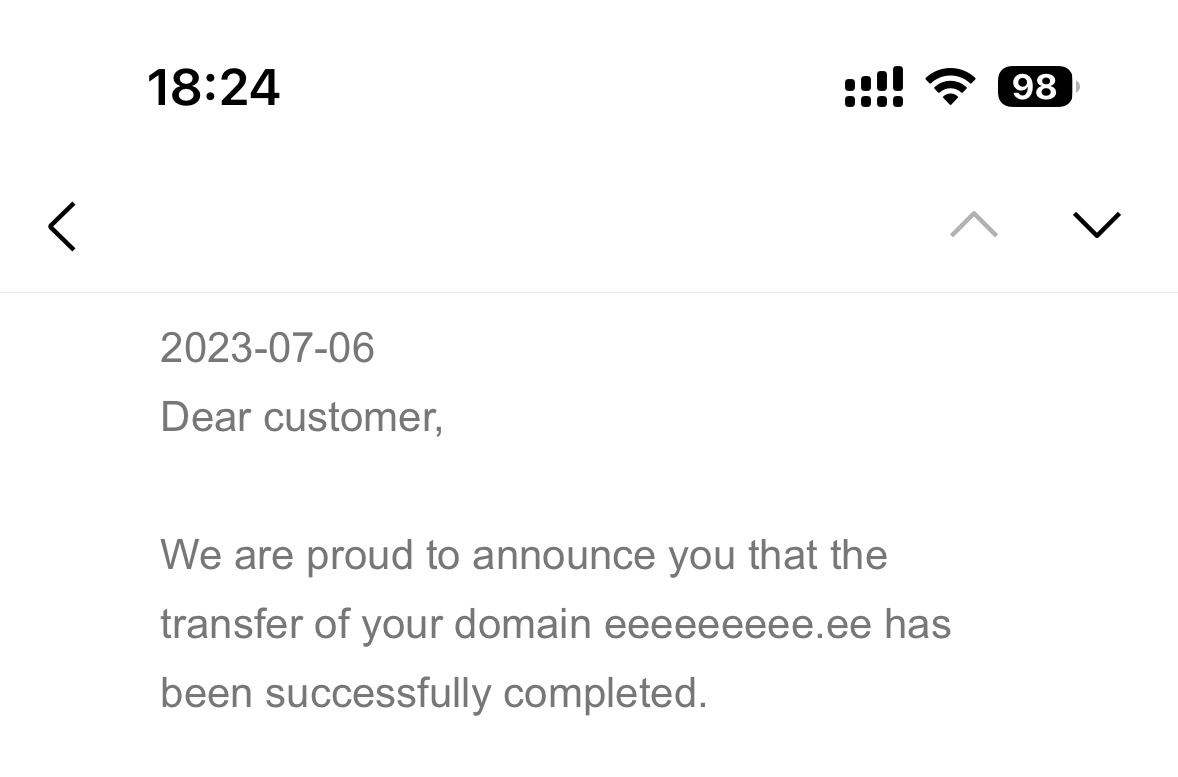Tap the word "Dear" at the greeting start

pyautogui.click(x=205, y=417)
